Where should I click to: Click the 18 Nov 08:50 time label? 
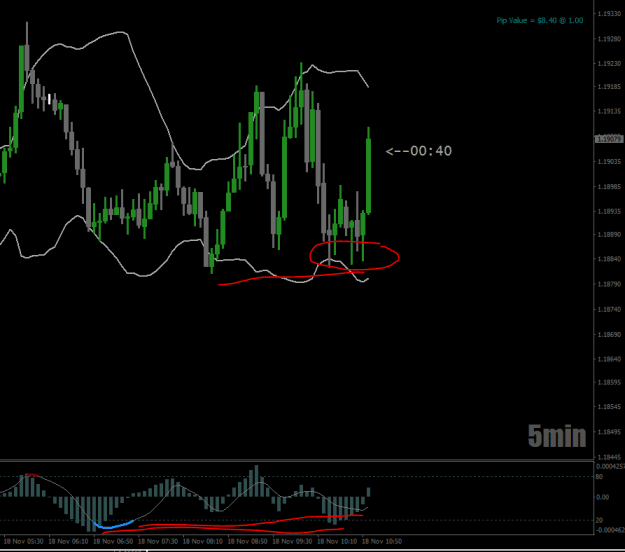pos(248,541)
